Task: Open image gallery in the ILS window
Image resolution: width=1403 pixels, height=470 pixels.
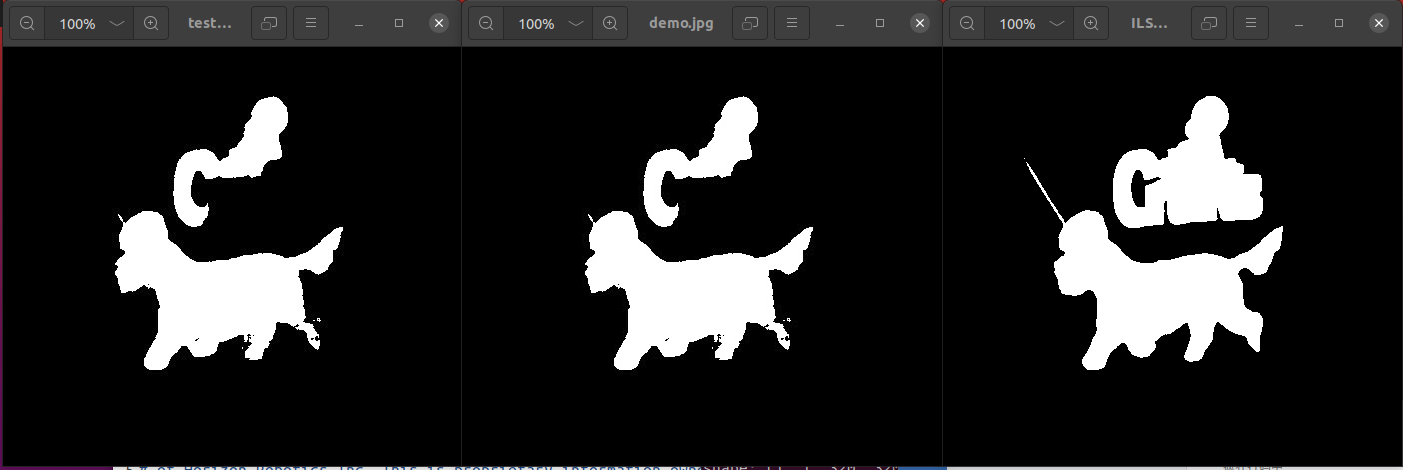Action: pyautogui.click(x=1209, y=23)
